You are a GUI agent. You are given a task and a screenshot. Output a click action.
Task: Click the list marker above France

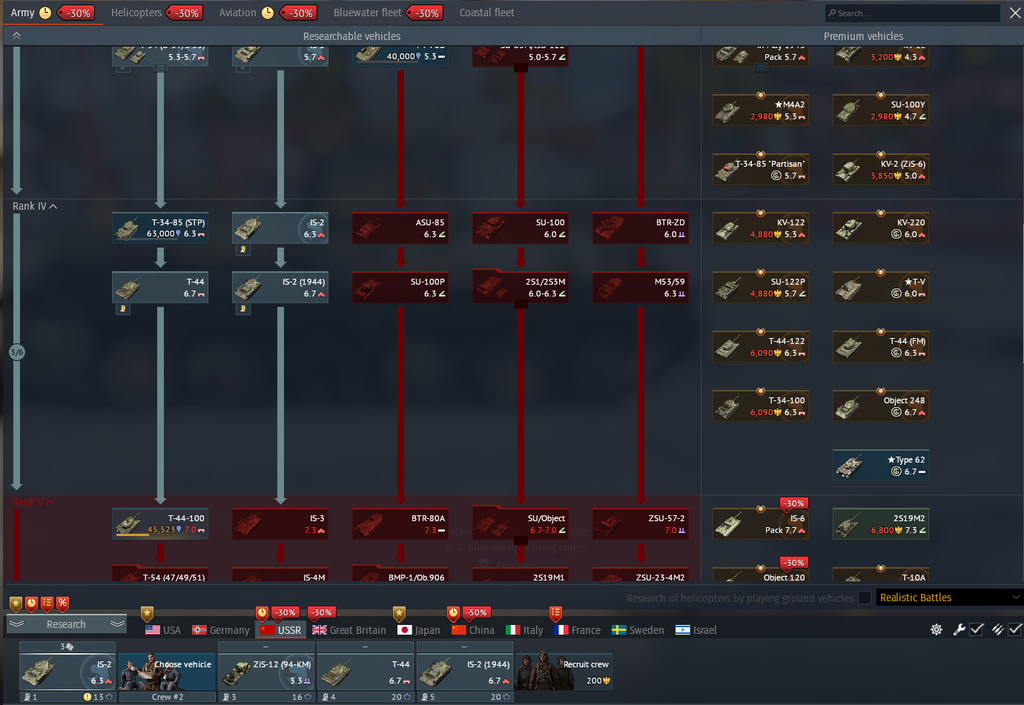pos(555,614)
